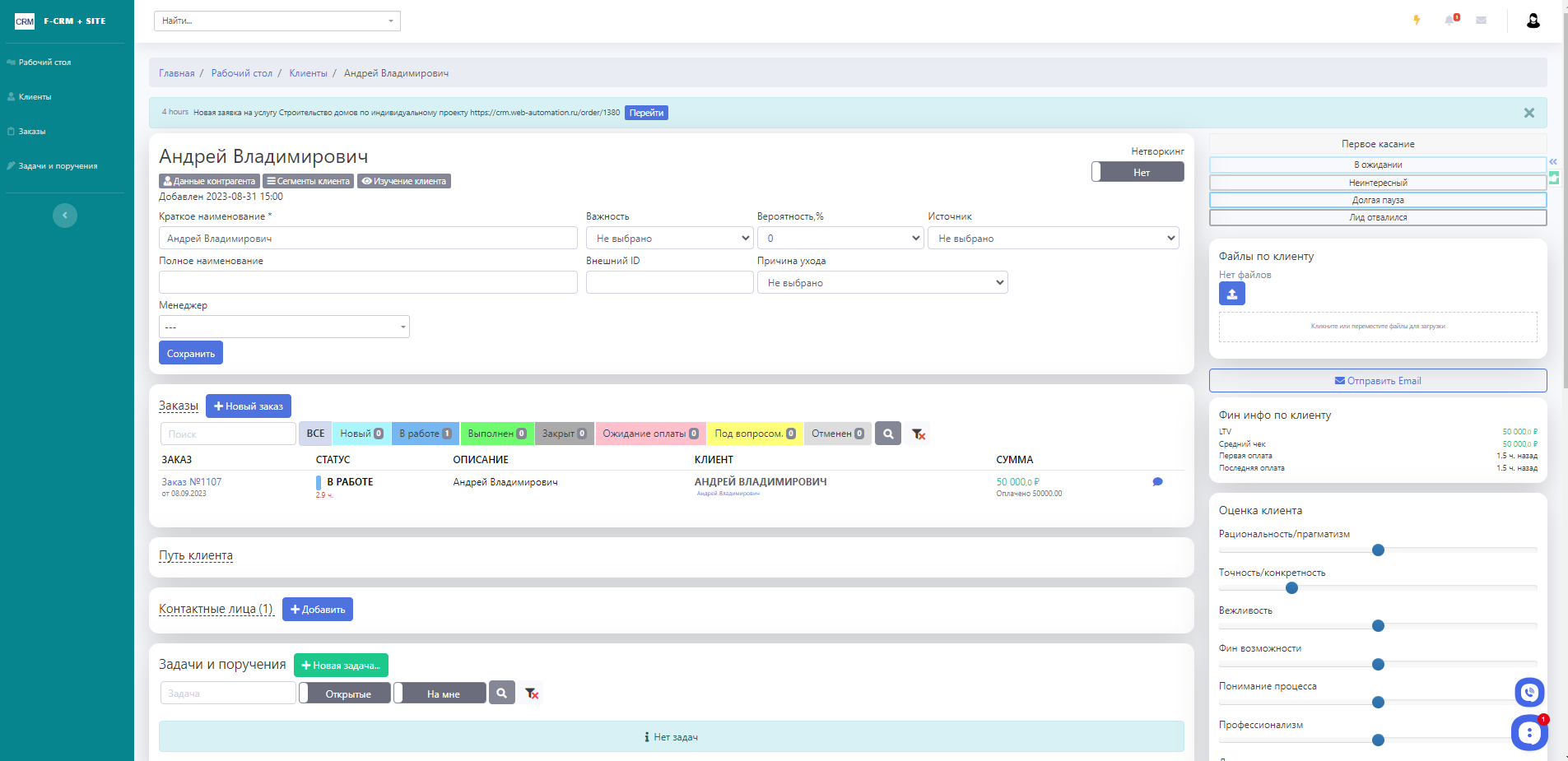This screenshot has height=761, width=1568.
Task: Open the Важность dropdown
Action: [669, 239]
